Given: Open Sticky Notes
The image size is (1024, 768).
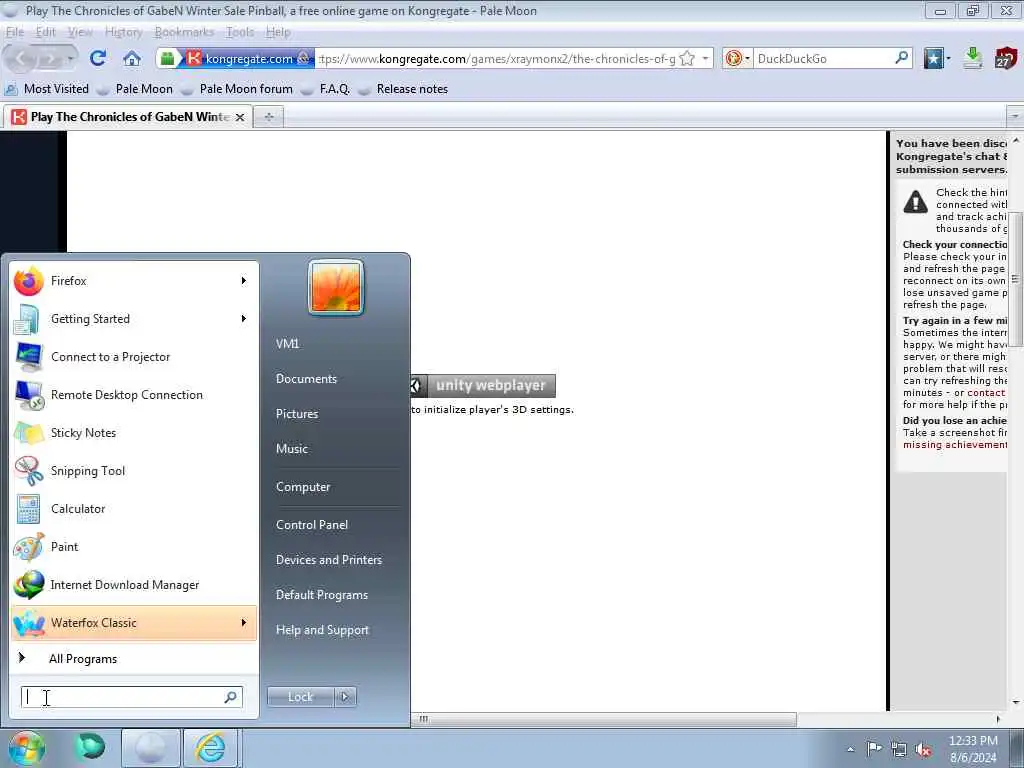Looking at the screenshot, I should 134,432.
